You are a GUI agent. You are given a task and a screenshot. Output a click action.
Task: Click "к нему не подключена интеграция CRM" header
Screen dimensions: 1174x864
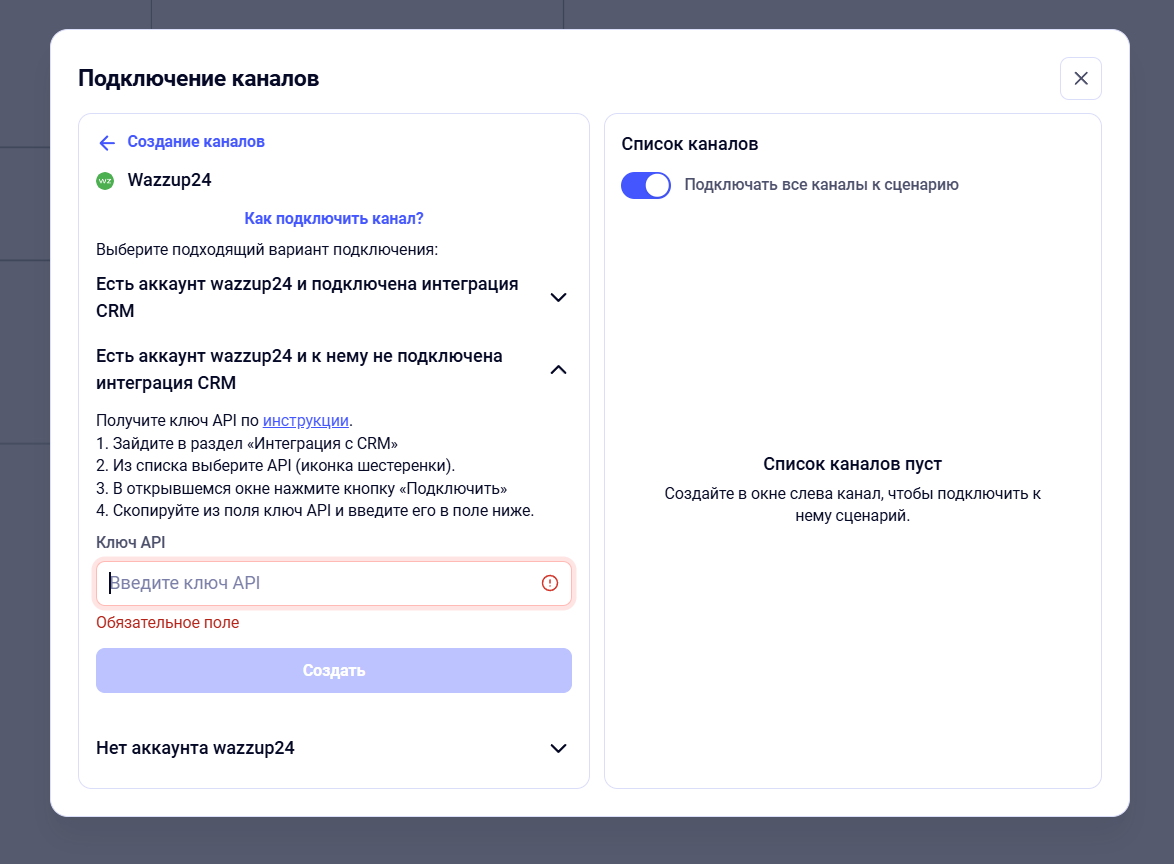point(299,369)
